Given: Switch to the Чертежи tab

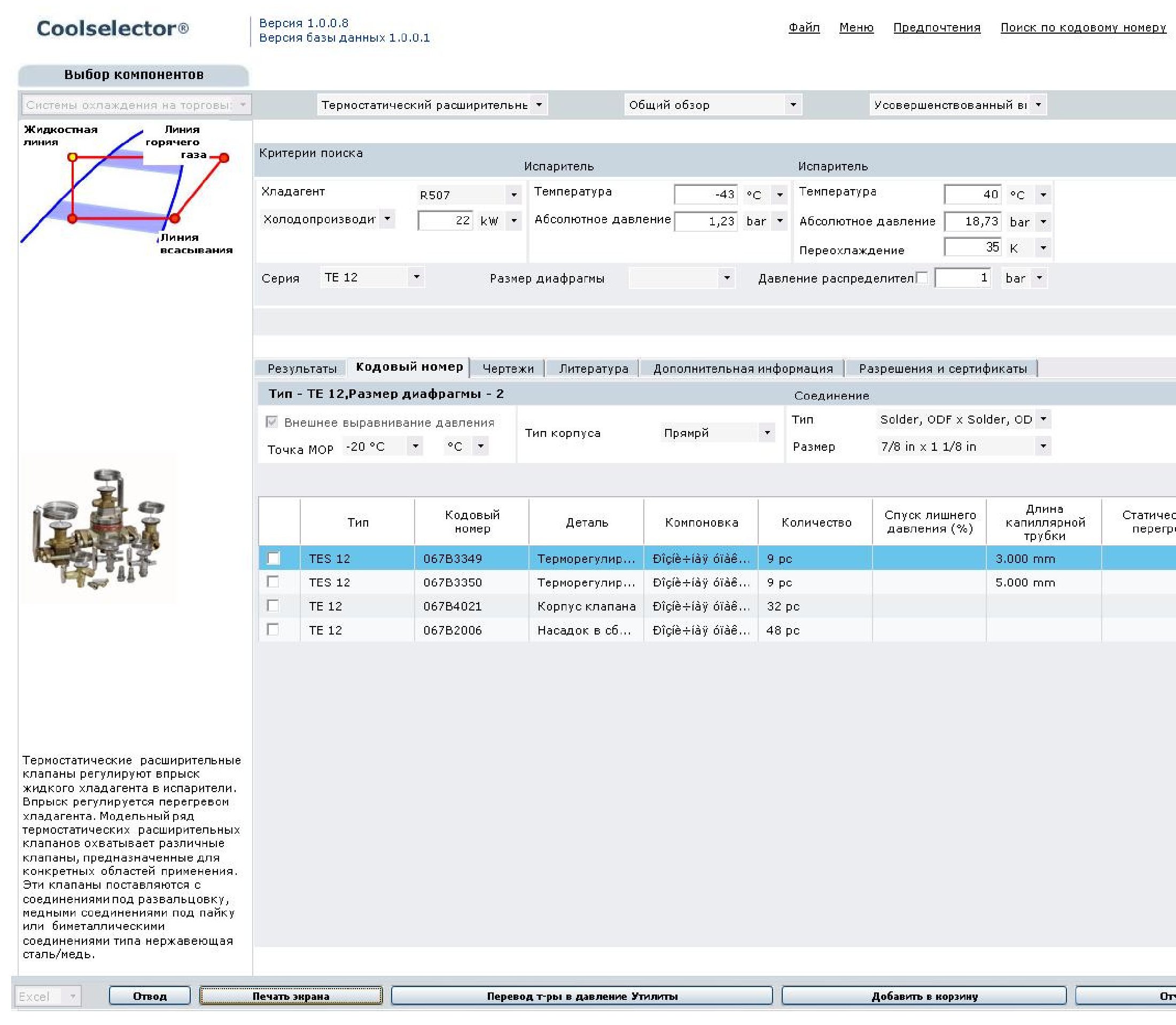Looking at the screenshot, I should click(x=508, y=369).
